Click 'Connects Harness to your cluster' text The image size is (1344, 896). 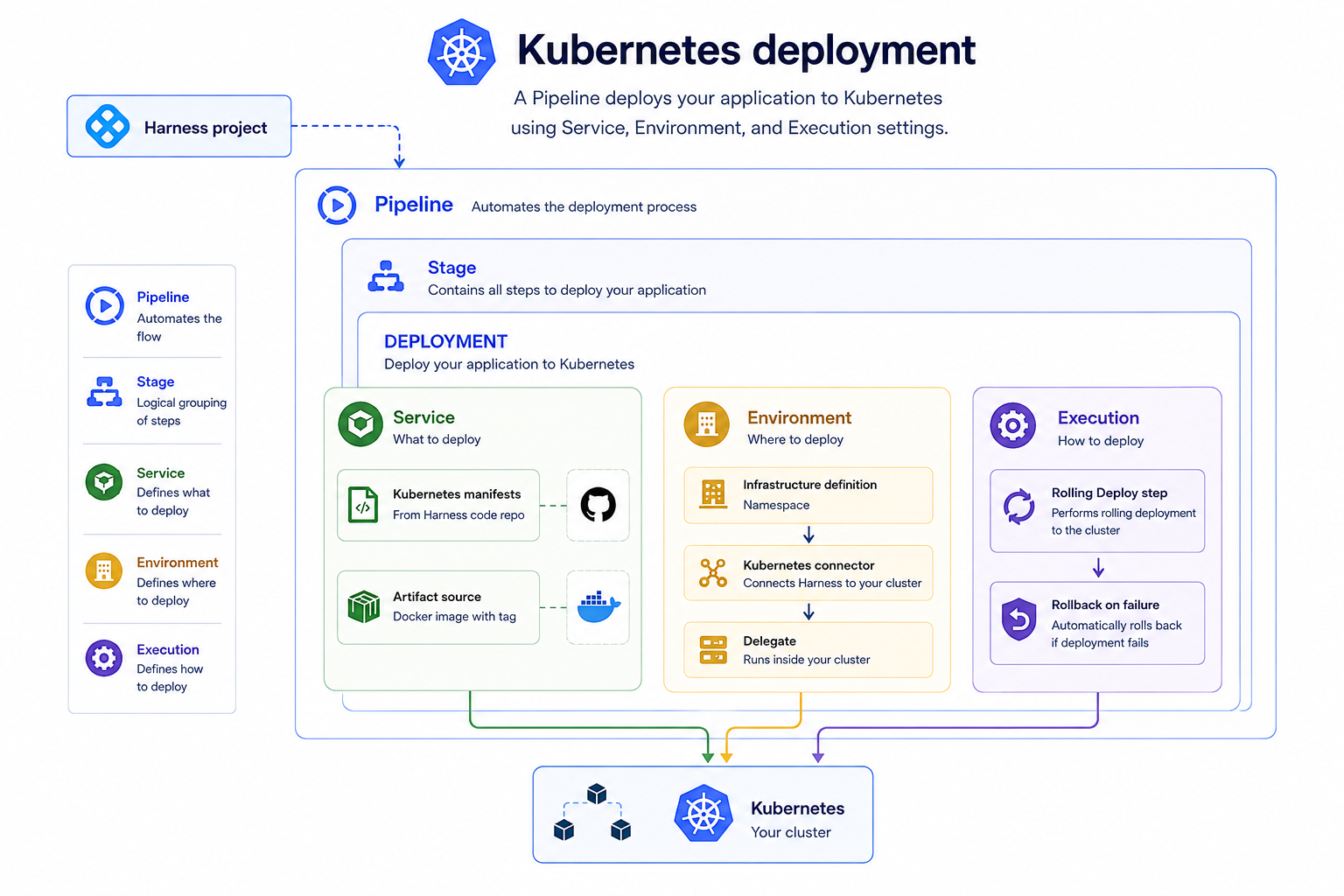pyautogui.click(x=832, y=584)
